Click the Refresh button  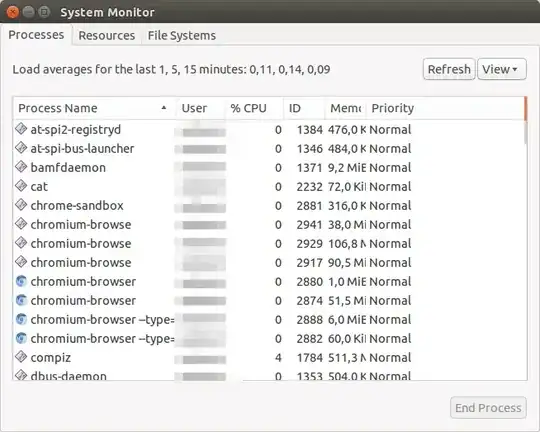click(449, 69)
